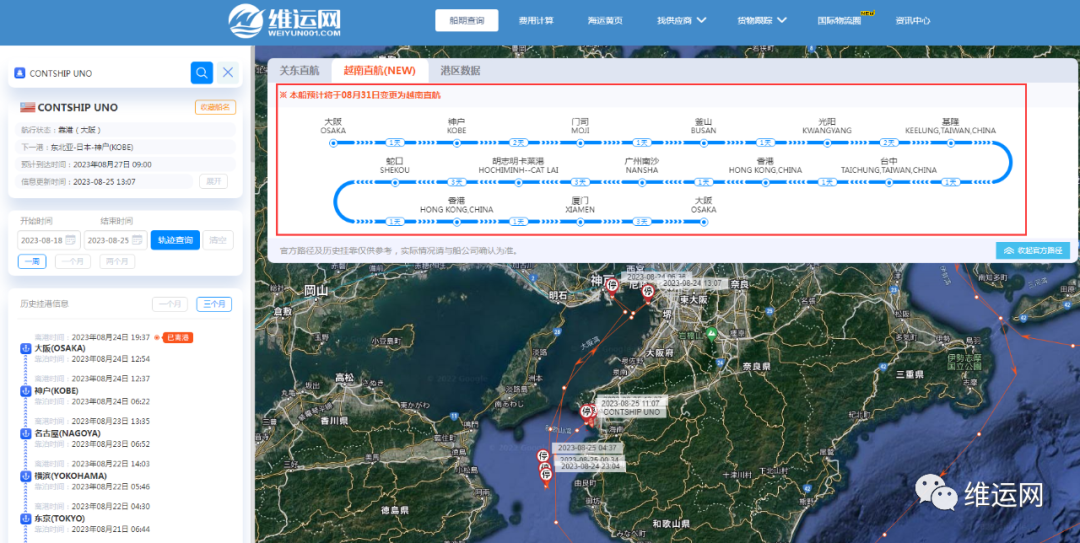Click the 停 marker labeled 2023-08-25 11:07
1080x543 pixels.
coord(587,412)
